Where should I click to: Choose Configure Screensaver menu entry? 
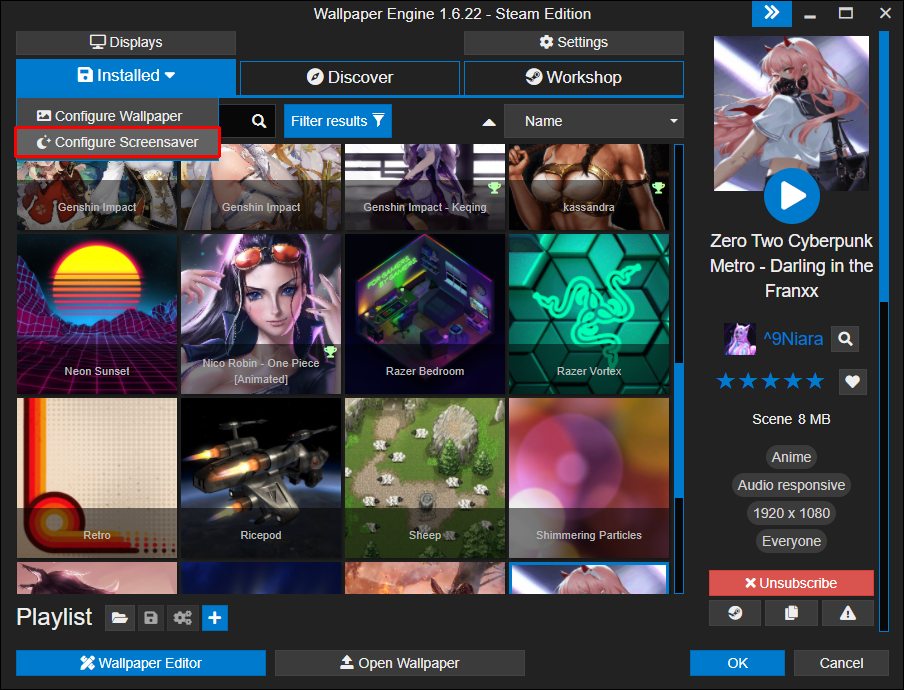pos(118,142)
